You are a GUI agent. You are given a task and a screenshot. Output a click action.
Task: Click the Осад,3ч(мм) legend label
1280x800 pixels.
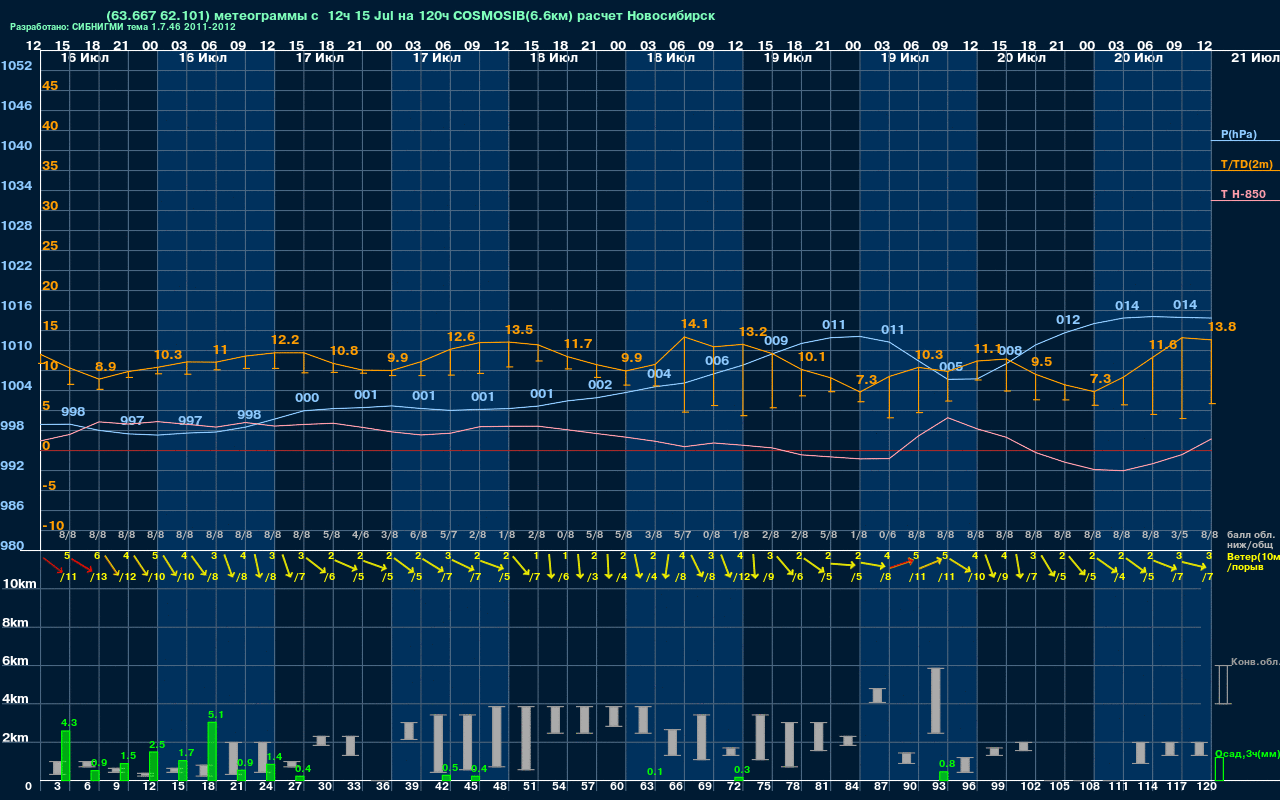(x=1247, y=753)
